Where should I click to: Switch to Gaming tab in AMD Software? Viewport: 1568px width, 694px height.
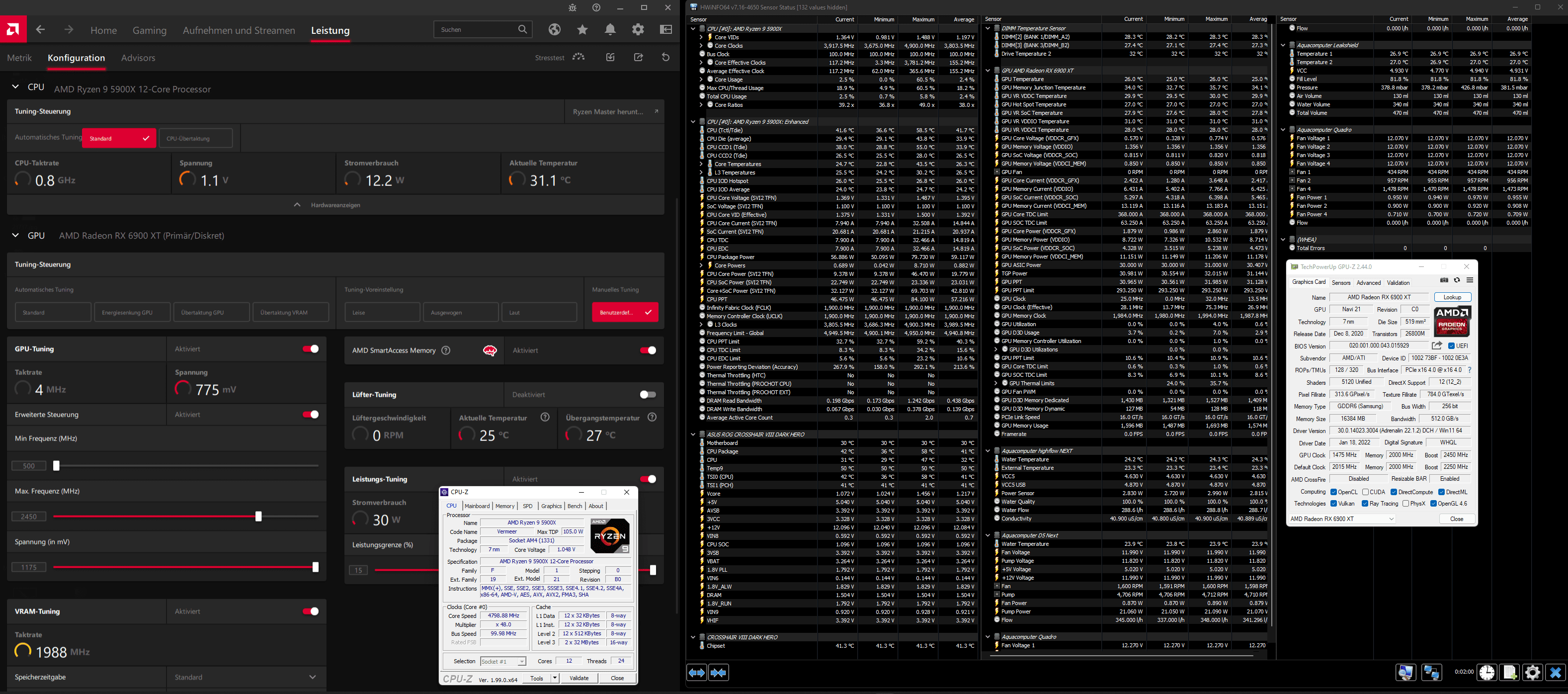tap(149, 30)
